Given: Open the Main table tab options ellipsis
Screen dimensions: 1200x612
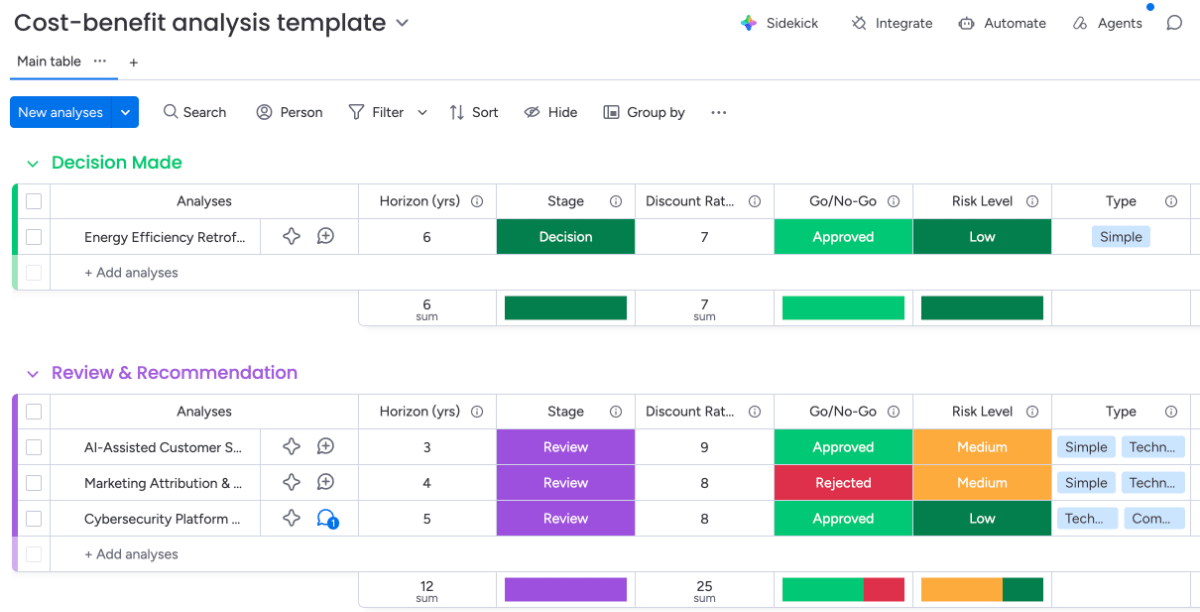Looking at the screenshot, I should tap(100, 61).
